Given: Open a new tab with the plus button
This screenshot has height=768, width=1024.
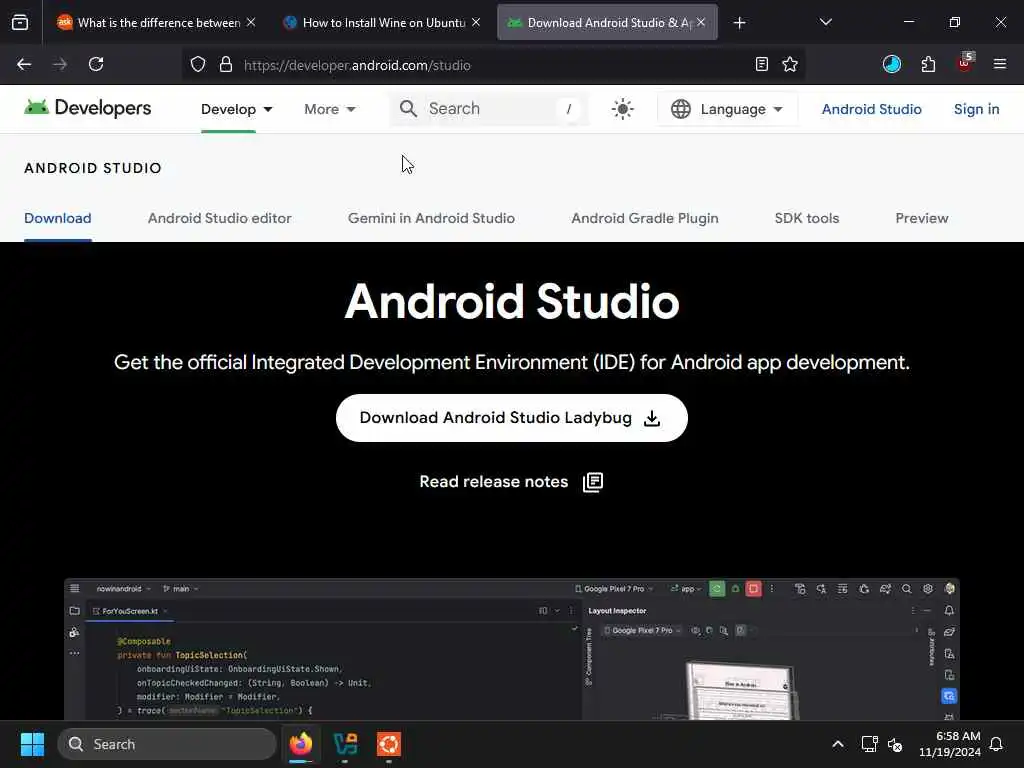Looking at the screenshot, I should [739, 23].
